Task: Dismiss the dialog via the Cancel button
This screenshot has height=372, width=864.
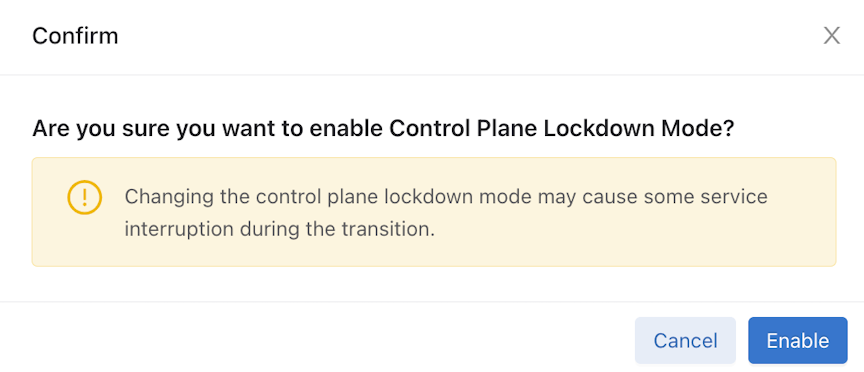Action: coord(685,341)
